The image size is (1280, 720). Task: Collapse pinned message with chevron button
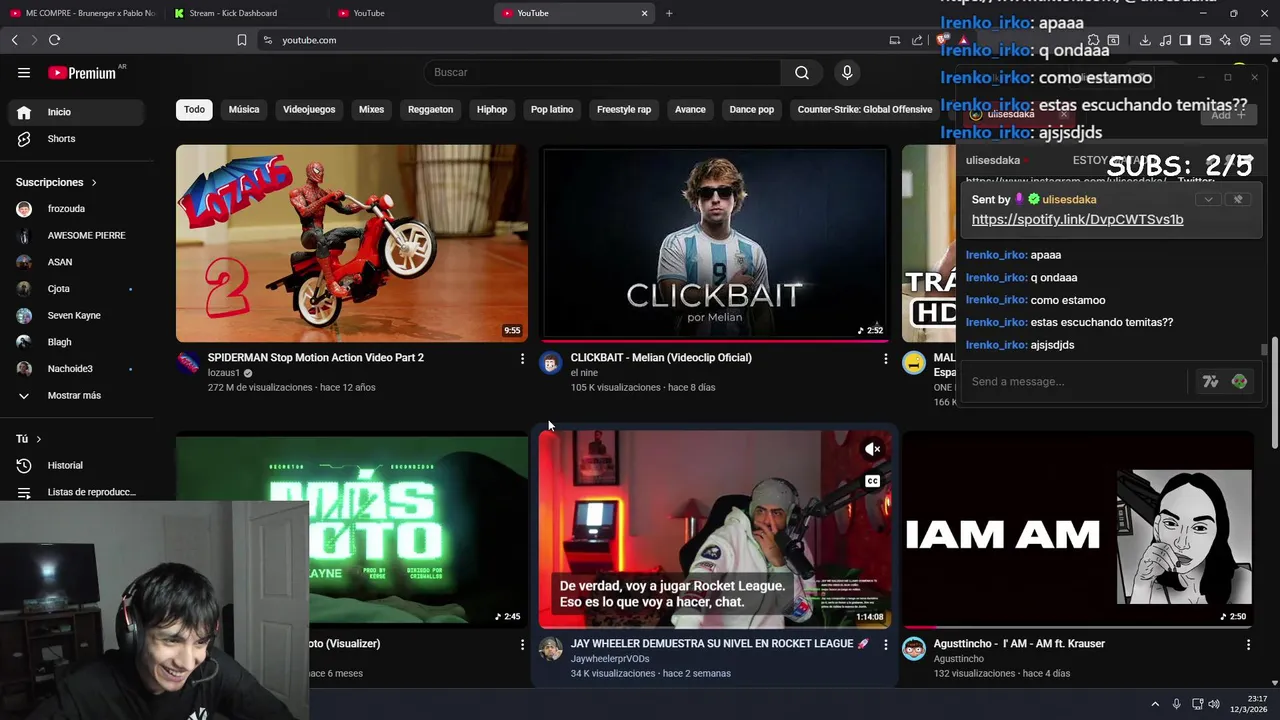coord(1208,199)
